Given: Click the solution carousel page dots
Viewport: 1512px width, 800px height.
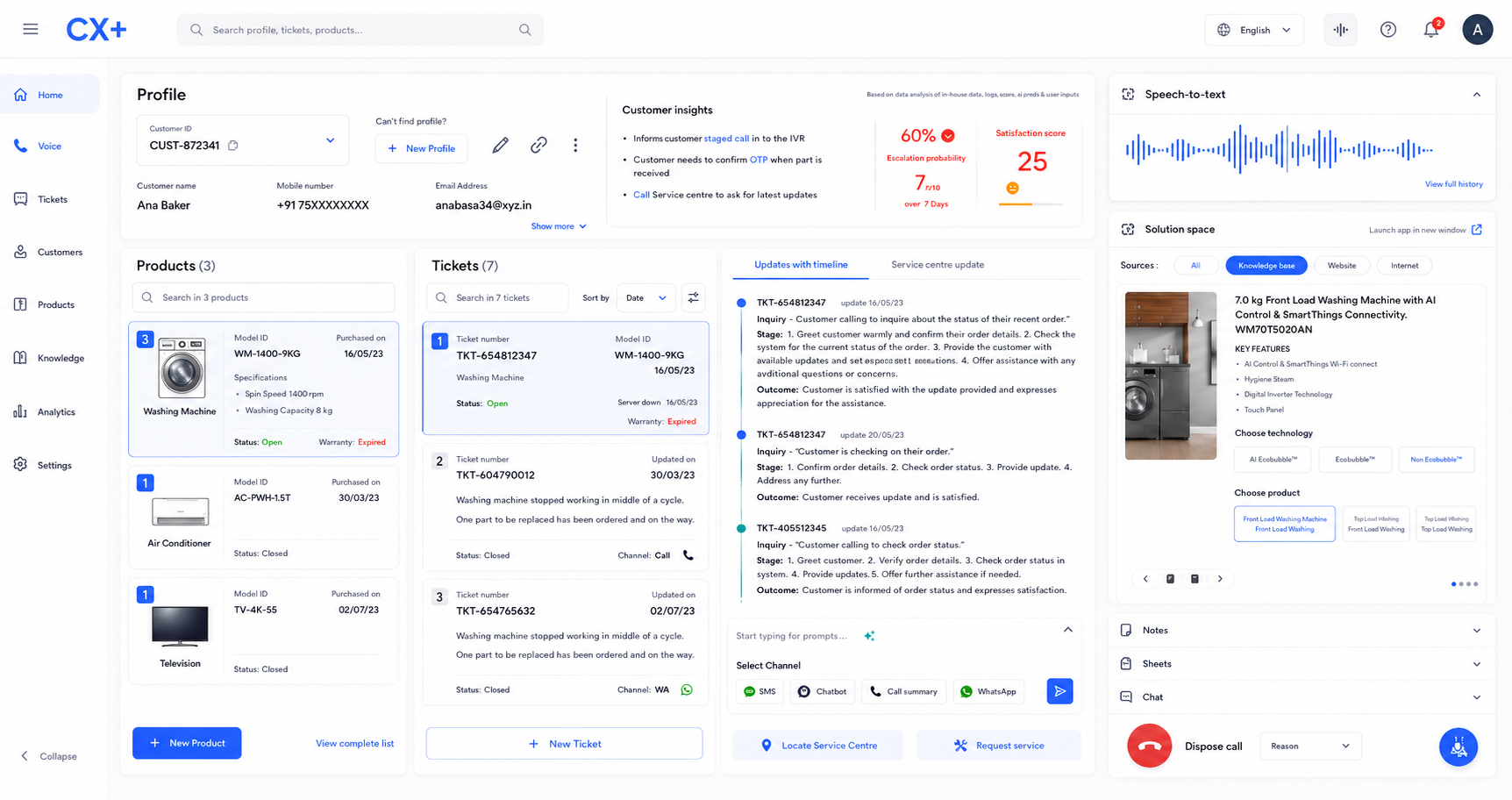Looking at the screenshot, I should [1465, 584].
